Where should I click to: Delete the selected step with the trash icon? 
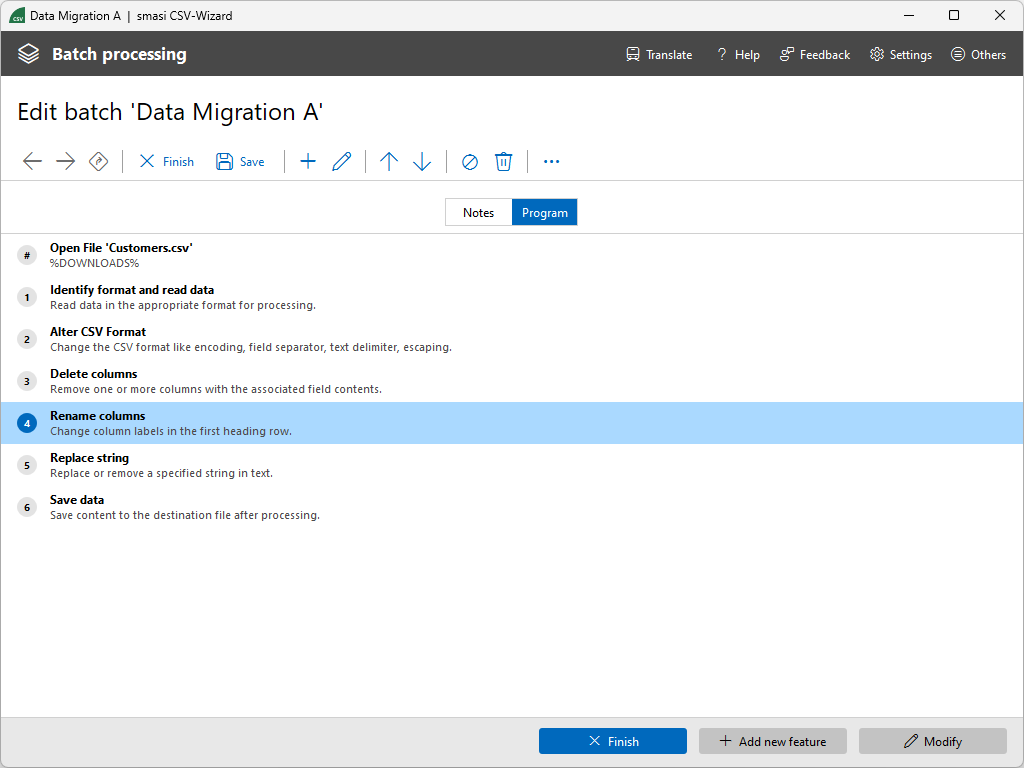(503, 161)
